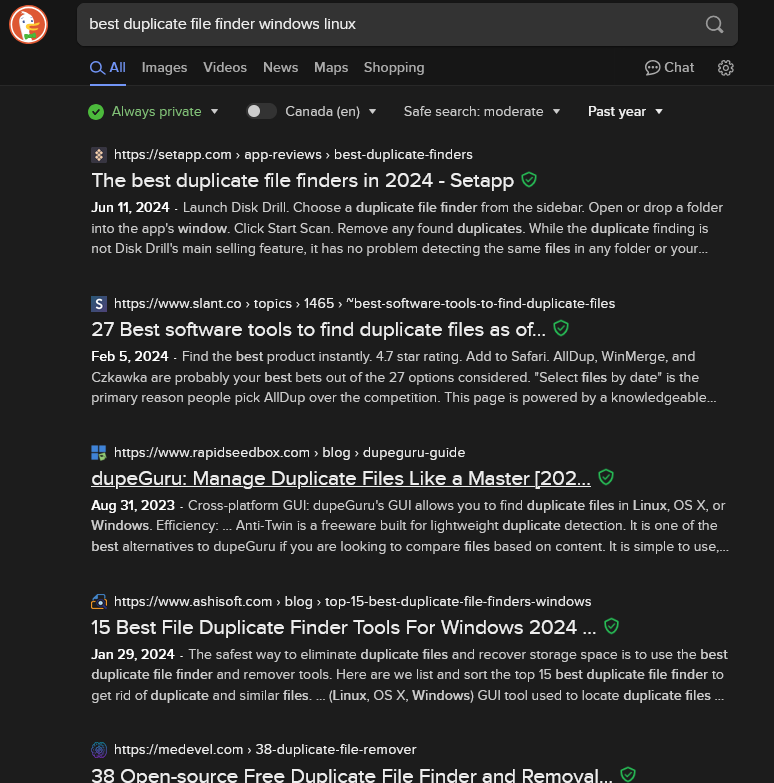Open rapidseedbox.com blog dupeguru-guide URL
The height and width of the screenshot is (783, 774).
290,453
